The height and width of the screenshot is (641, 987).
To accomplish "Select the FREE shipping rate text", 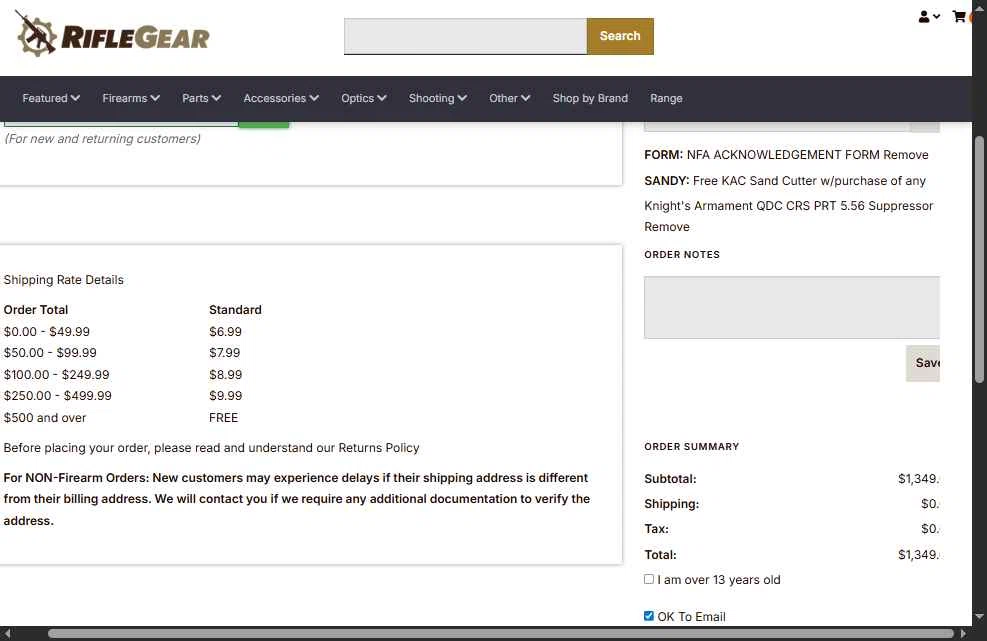I will point(223,418).
